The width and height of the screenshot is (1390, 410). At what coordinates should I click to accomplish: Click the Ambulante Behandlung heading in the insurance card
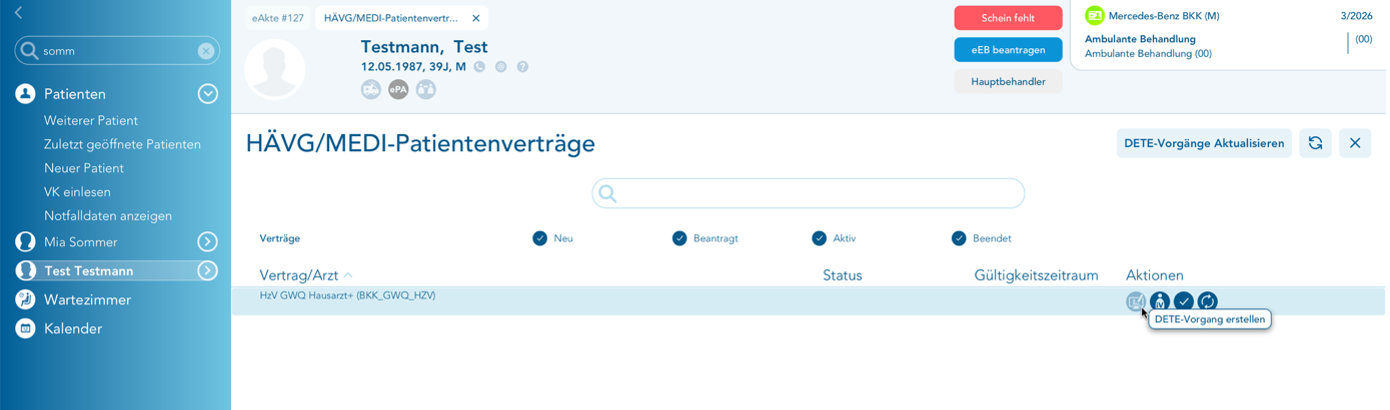coord(1140,39)
